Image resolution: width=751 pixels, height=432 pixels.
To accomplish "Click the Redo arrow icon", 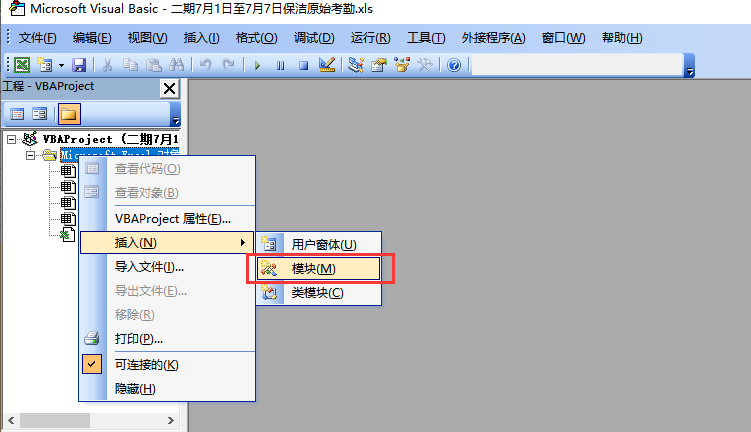I will [x=228, y=65].
